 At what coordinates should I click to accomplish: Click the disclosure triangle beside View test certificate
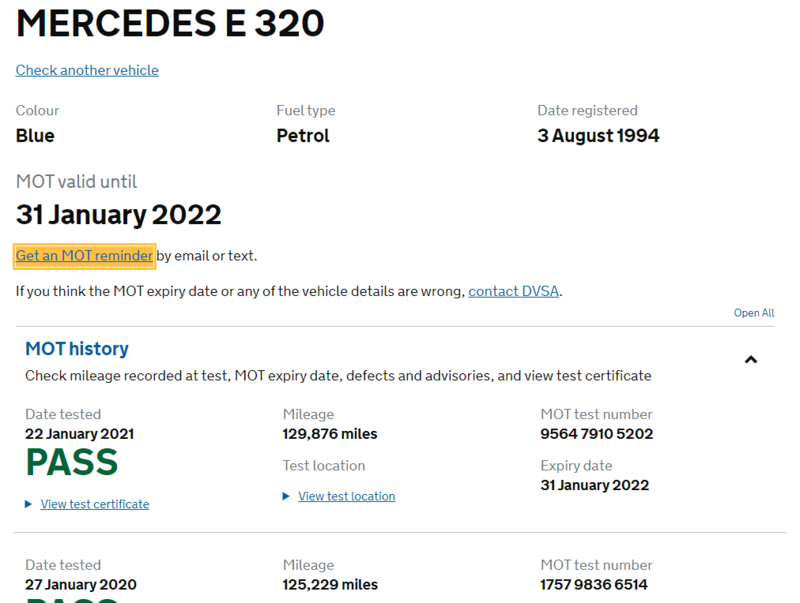(x=27, y=504)
